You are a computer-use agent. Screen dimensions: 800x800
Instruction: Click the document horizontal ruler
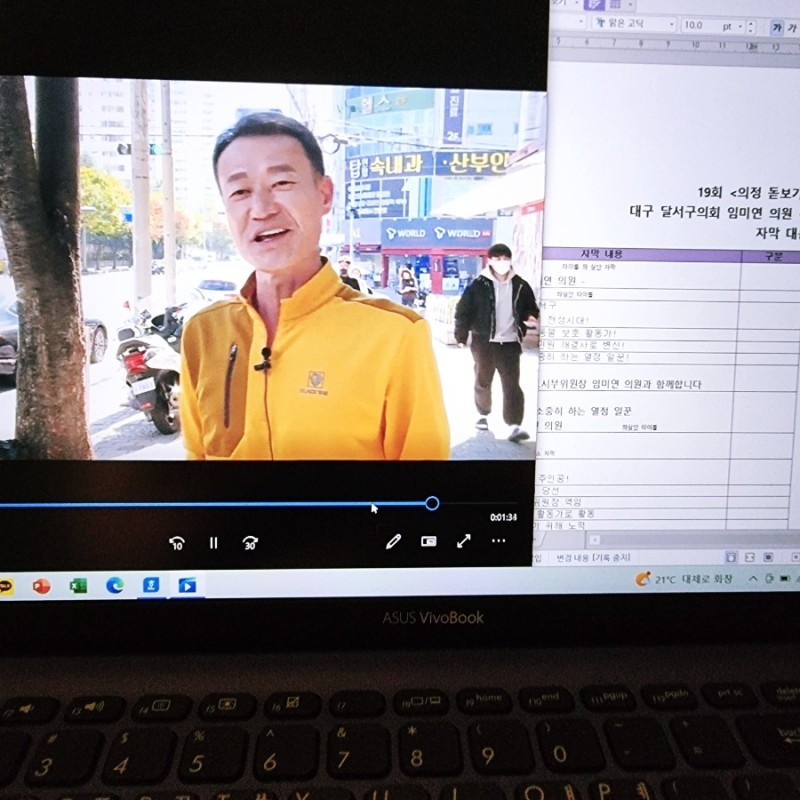(x=674, y=45)
